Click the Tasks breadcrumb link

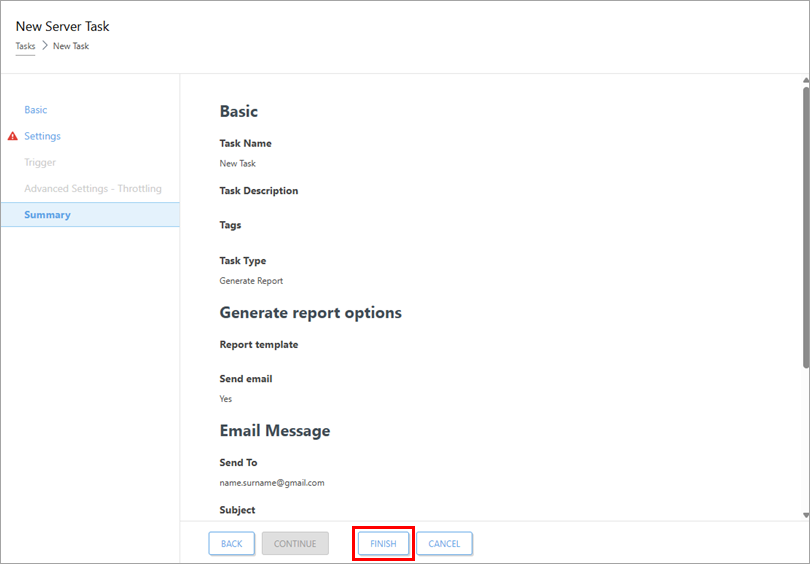25,46
